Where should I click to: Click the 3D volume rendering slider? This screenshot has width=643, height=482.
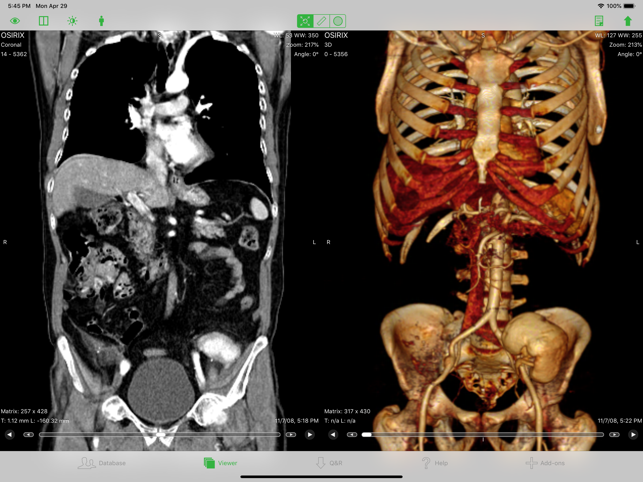pos(483,435)
